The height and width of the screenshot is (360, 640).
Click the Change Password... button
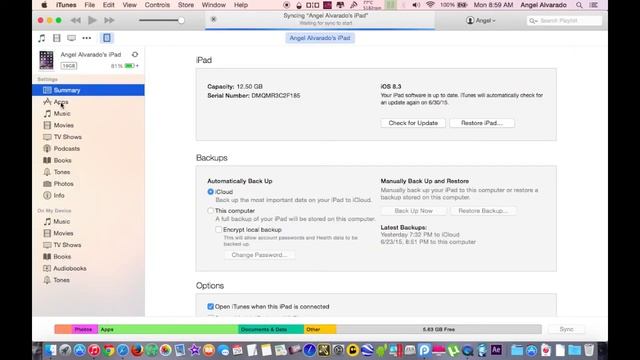pyautogui.click(x=259, y=255)
